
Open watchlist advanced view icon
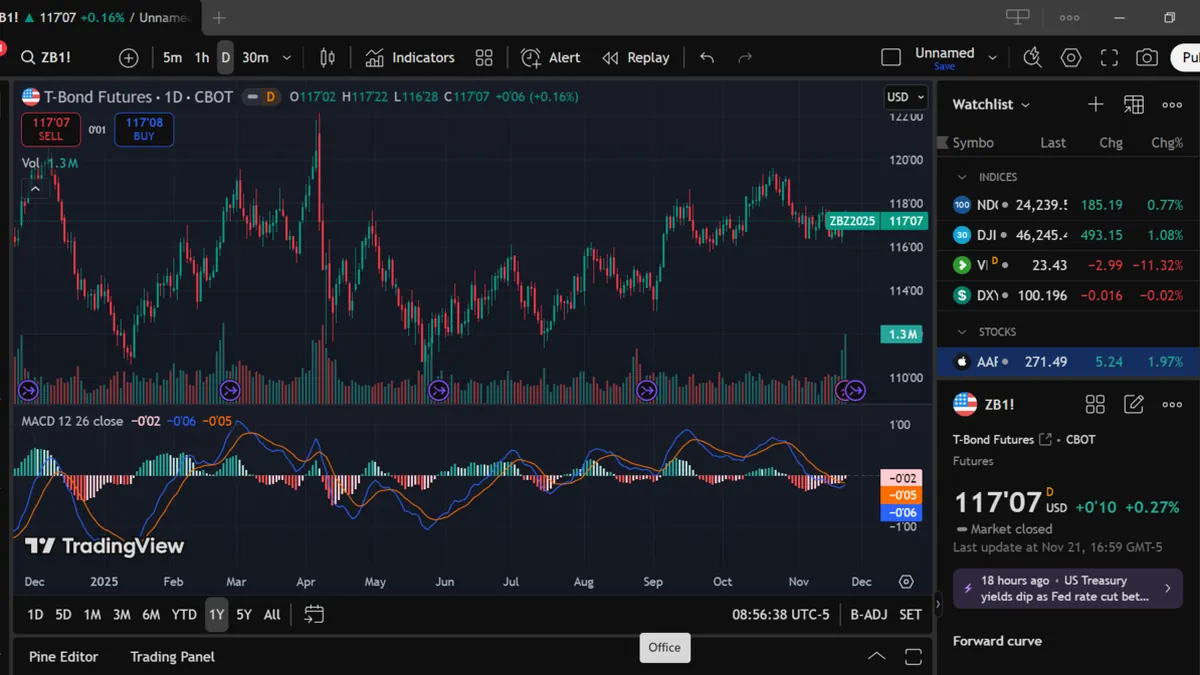point(1134,104)
